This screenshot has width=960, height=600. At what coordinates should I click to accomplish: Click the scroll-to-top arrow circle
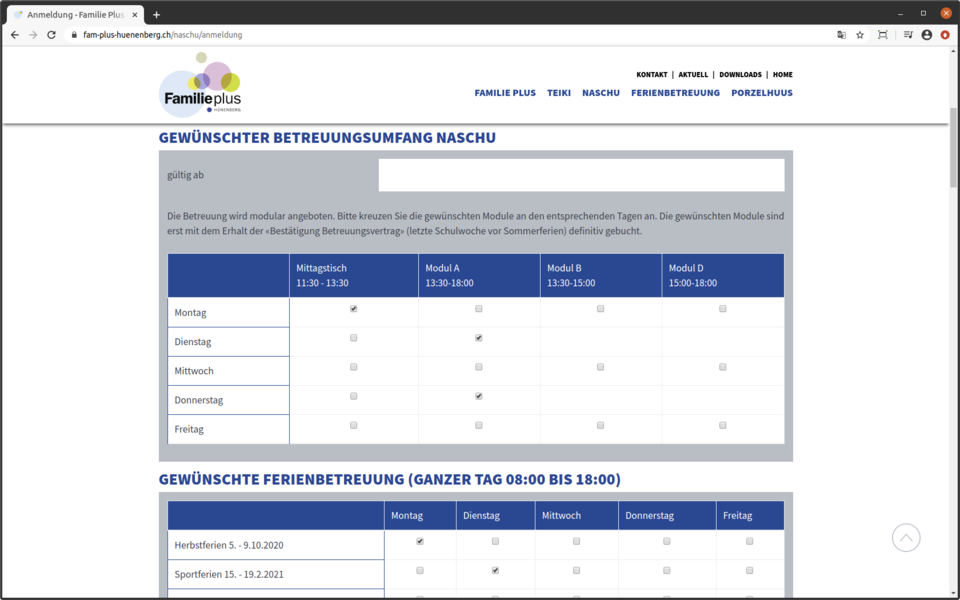pos(906,538)
